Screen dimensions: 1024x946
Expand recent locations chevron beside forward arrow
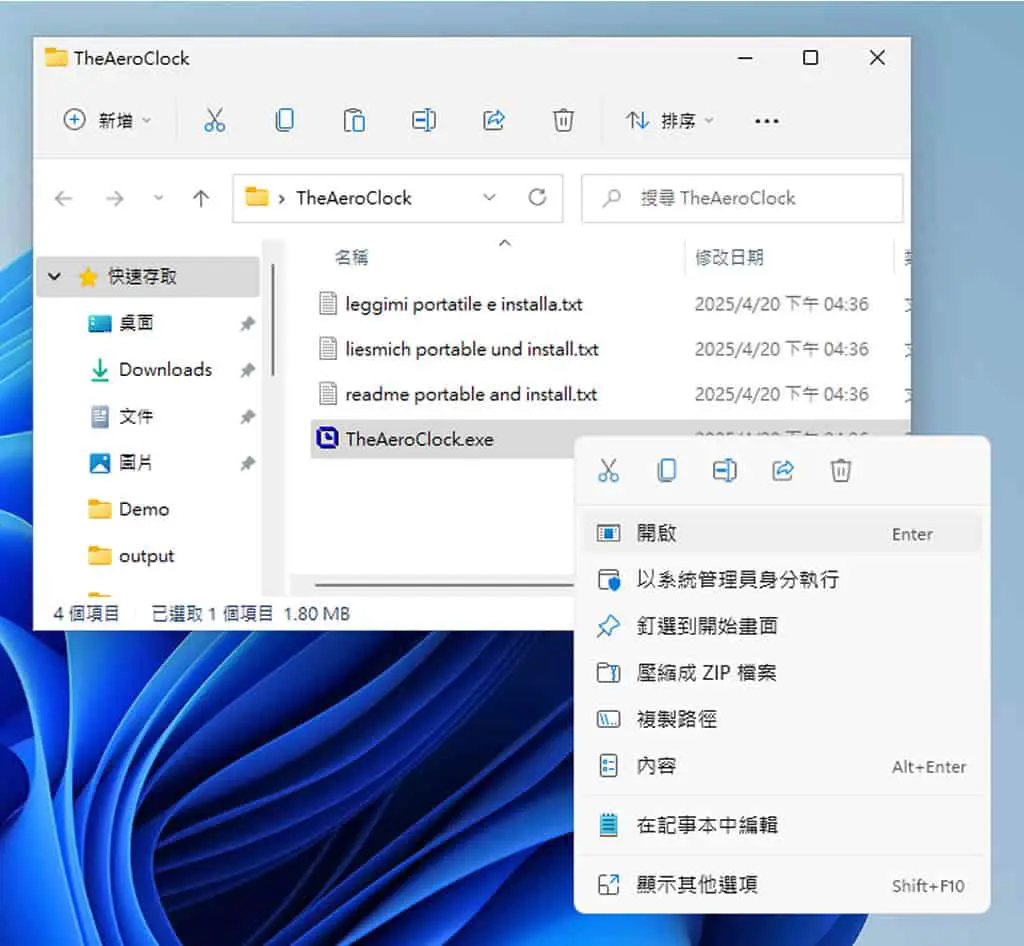point(158,197)
